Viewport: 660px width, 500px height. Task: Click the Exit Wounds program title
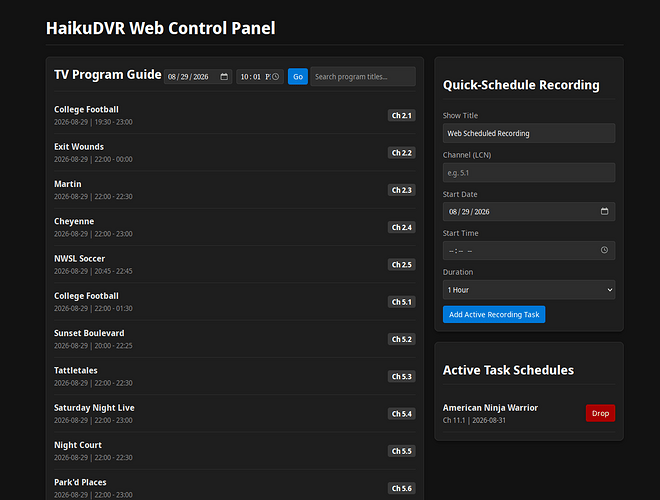click(x=79, y=146)
